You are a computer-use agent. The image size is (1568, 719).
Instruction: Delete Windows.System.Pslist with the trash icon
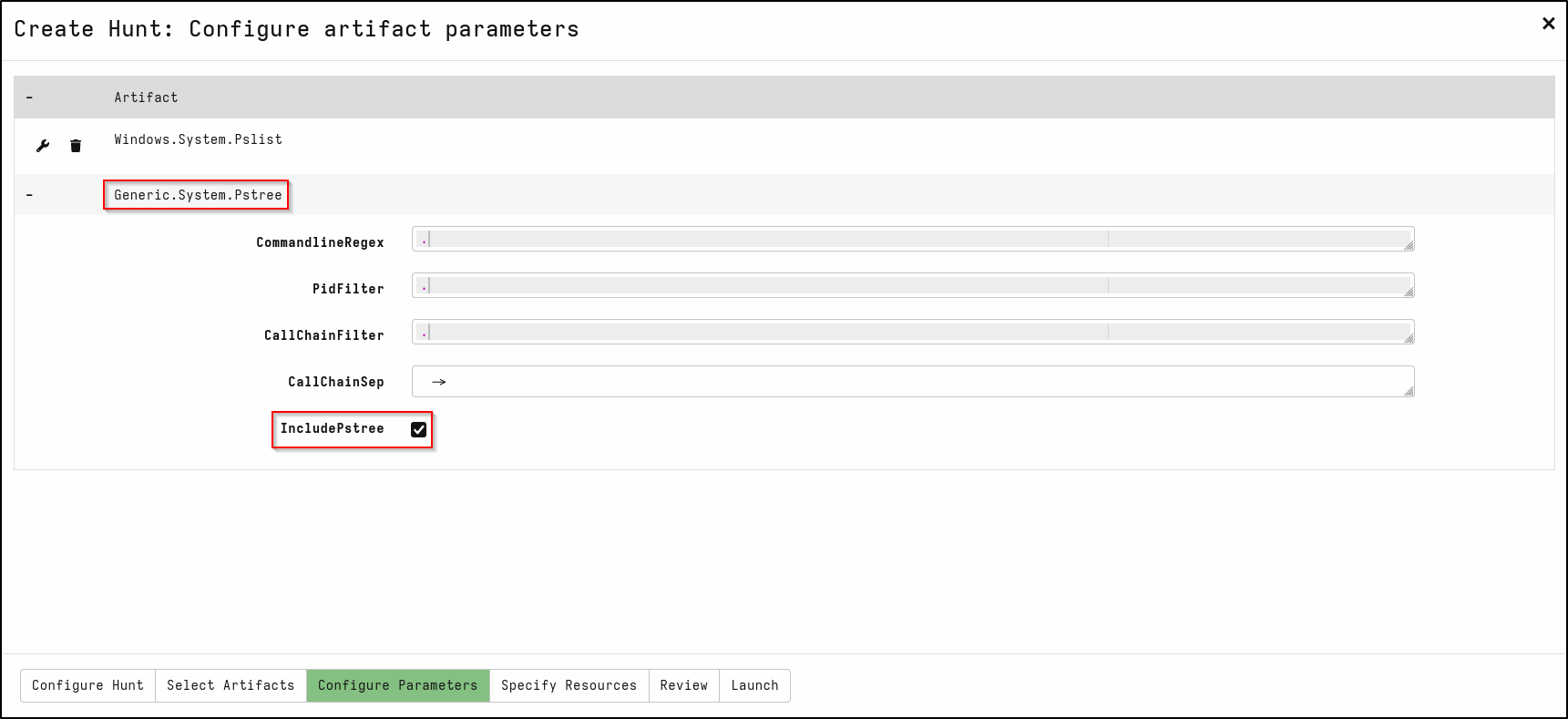point(76,146)
